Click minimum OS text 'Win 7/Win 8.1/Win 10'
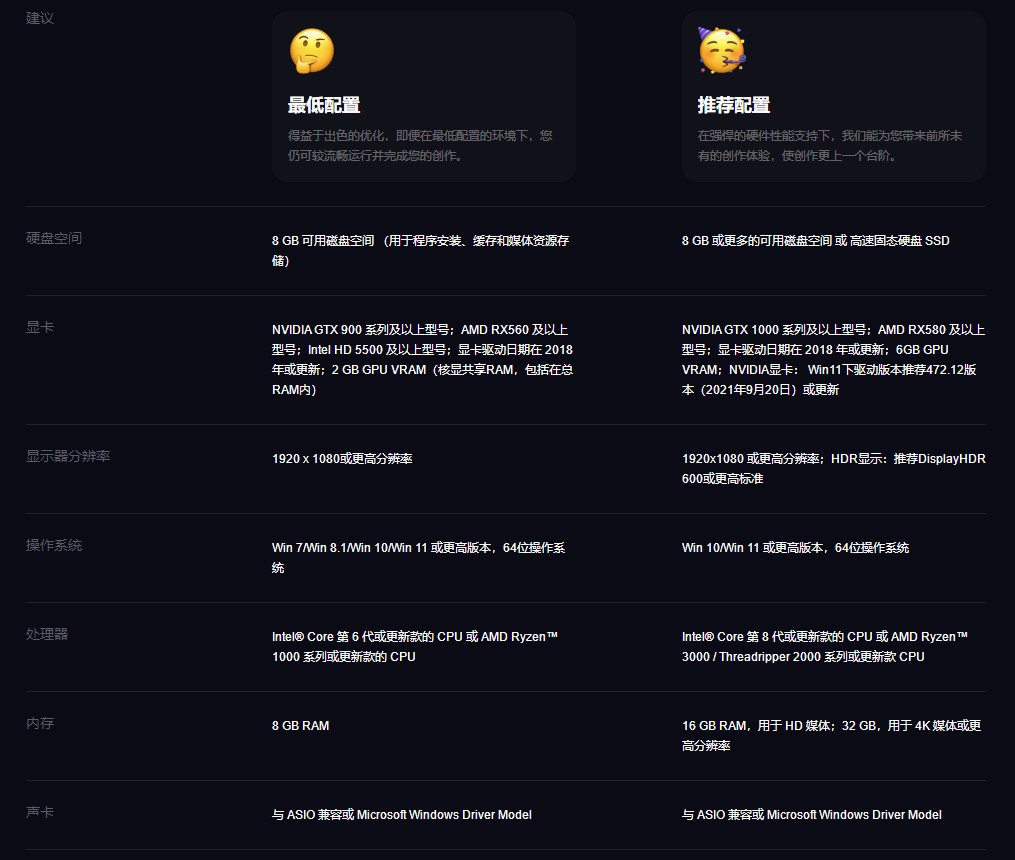 419,558
